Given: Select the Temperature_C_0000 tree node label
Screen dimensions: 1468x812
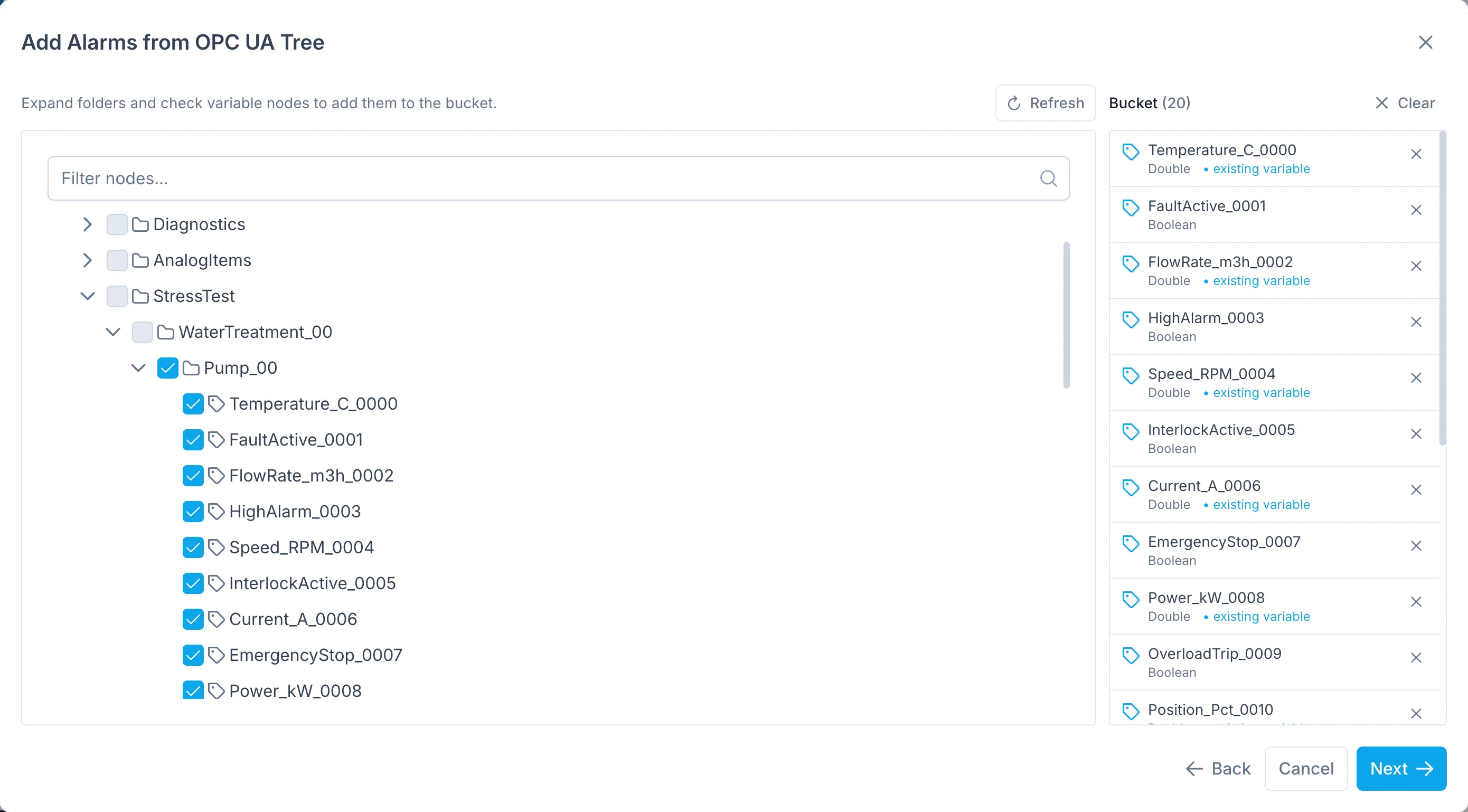Looking at the screenshot, I should pyautogui.click(x=314, y=404).
